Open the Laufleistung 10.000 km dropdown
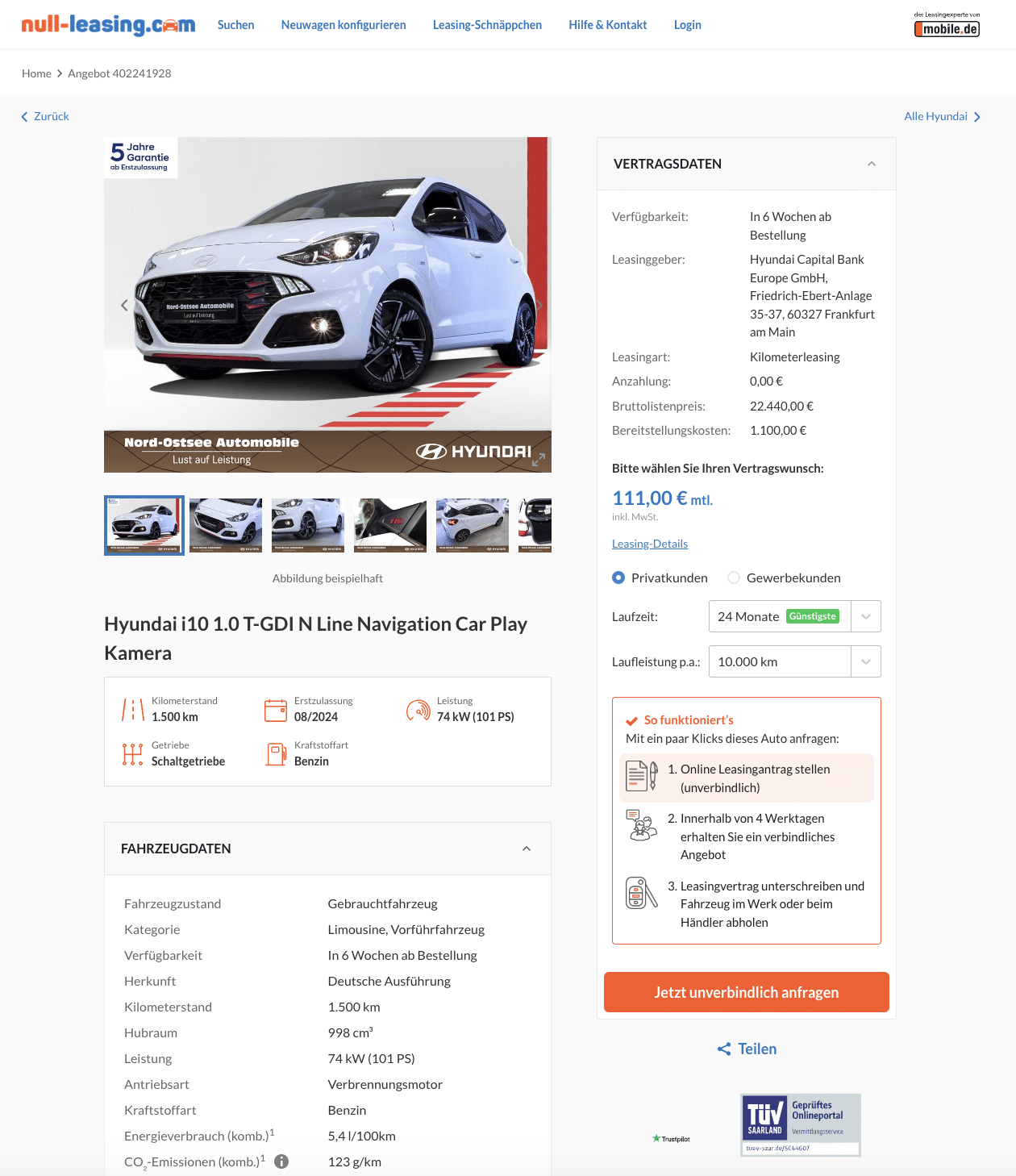Viewport: 1016px width, 1176px height. (794, 661)
